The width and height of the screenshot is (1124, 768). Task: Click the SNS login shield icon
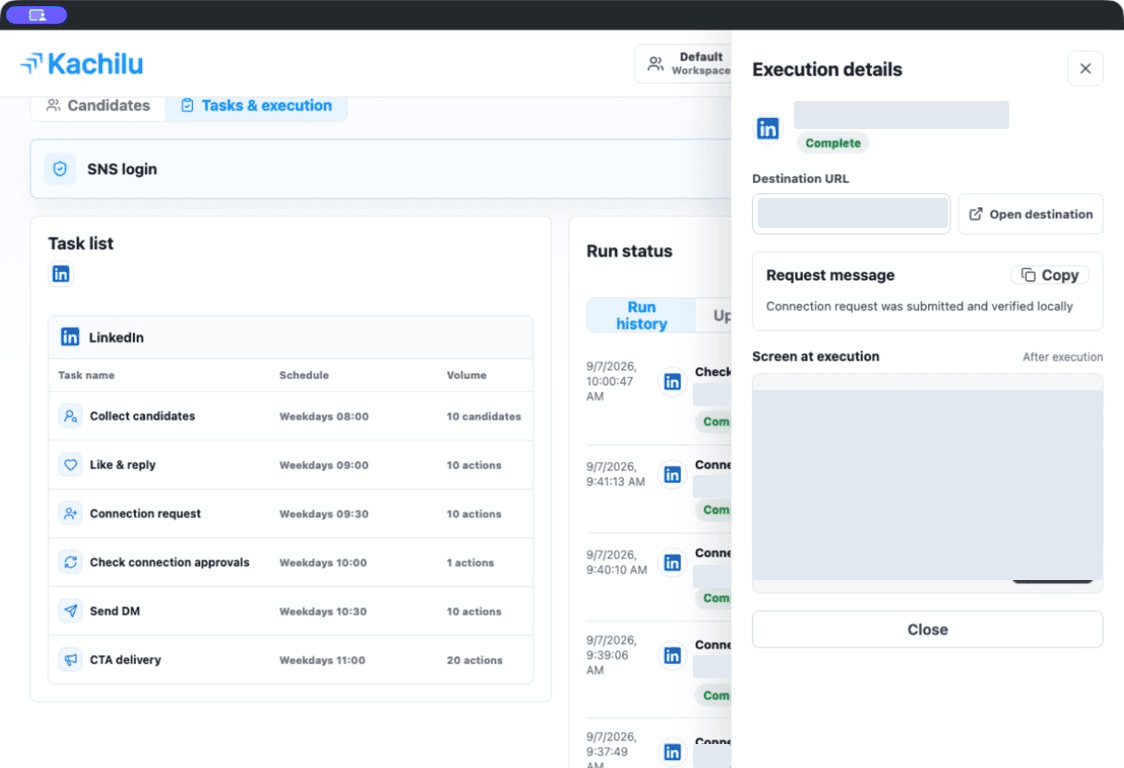point(60,169)
